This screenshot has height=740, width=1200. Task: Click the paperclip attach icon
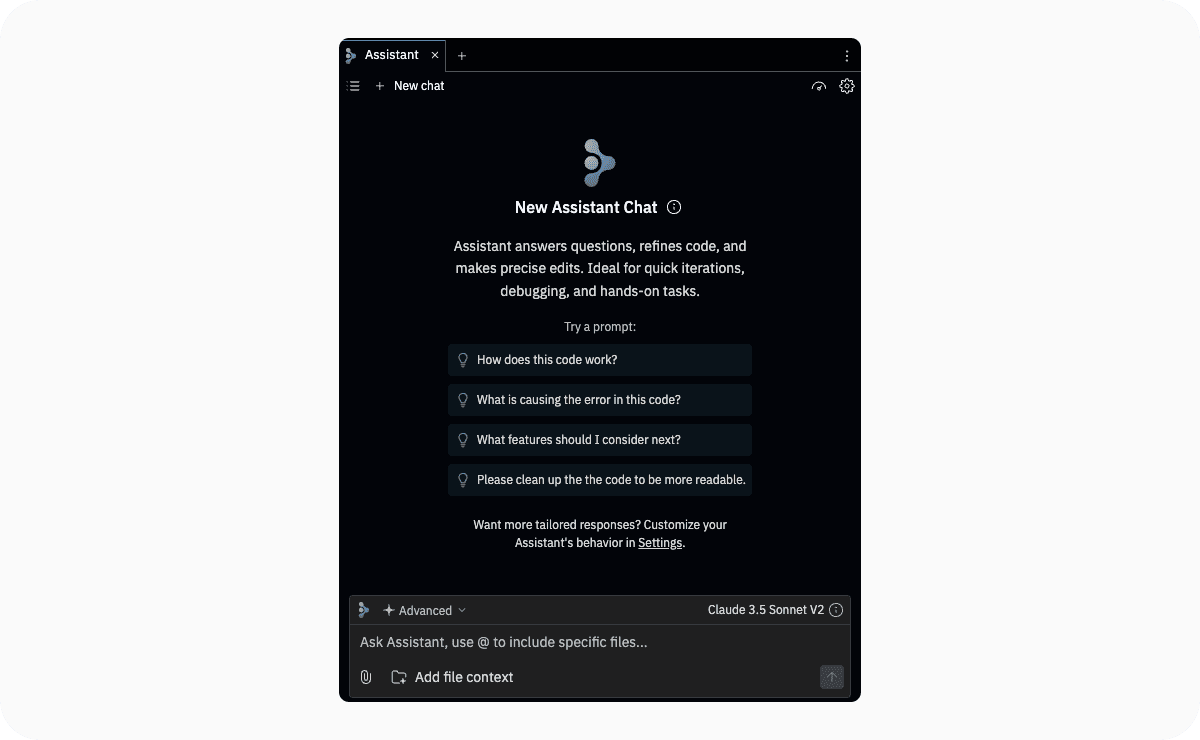click(x=366, y=677)
